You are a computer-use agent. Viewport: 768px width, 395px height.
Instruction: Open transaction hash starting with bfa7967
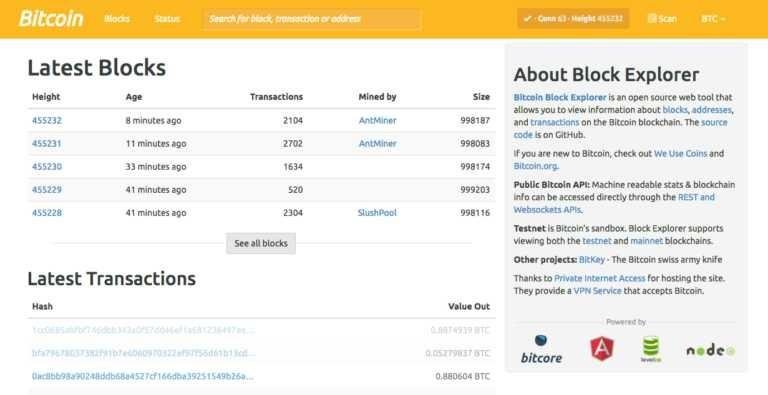tap(144, 353)
